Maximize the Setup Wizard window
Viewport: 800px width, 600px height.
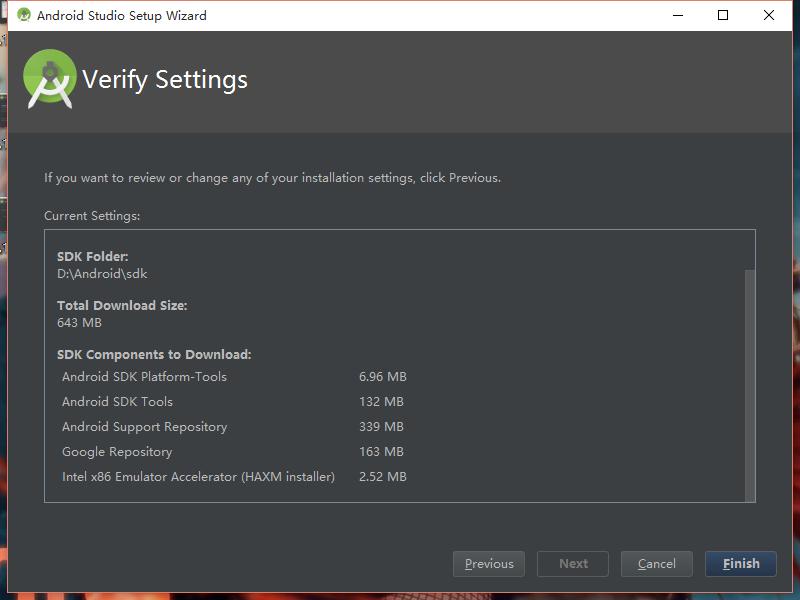pos(722,15)
